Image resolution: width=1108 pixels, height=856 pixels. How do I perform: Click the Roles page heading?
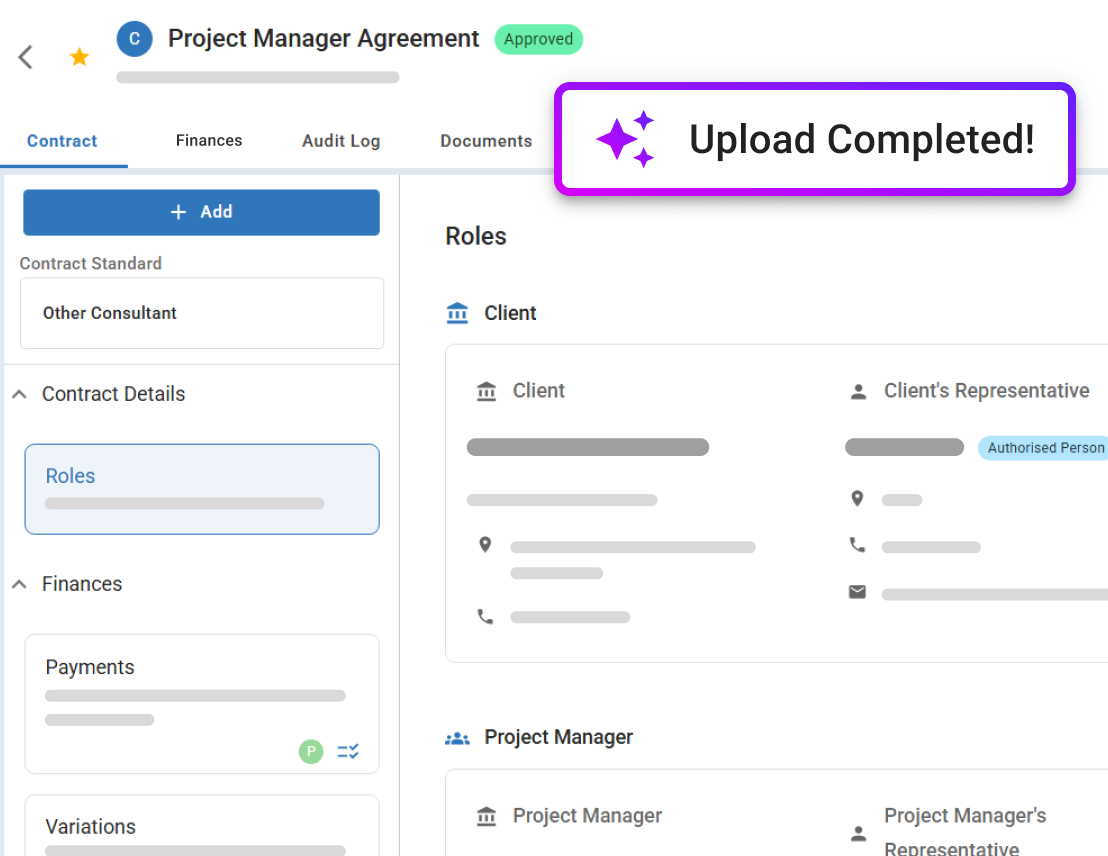pos(476,236)
